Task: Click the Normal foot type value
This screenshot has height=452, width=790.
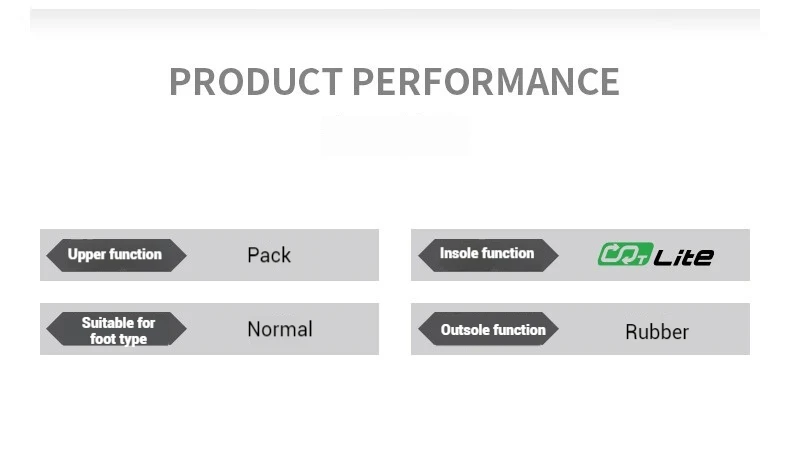Action: (280, 329)
